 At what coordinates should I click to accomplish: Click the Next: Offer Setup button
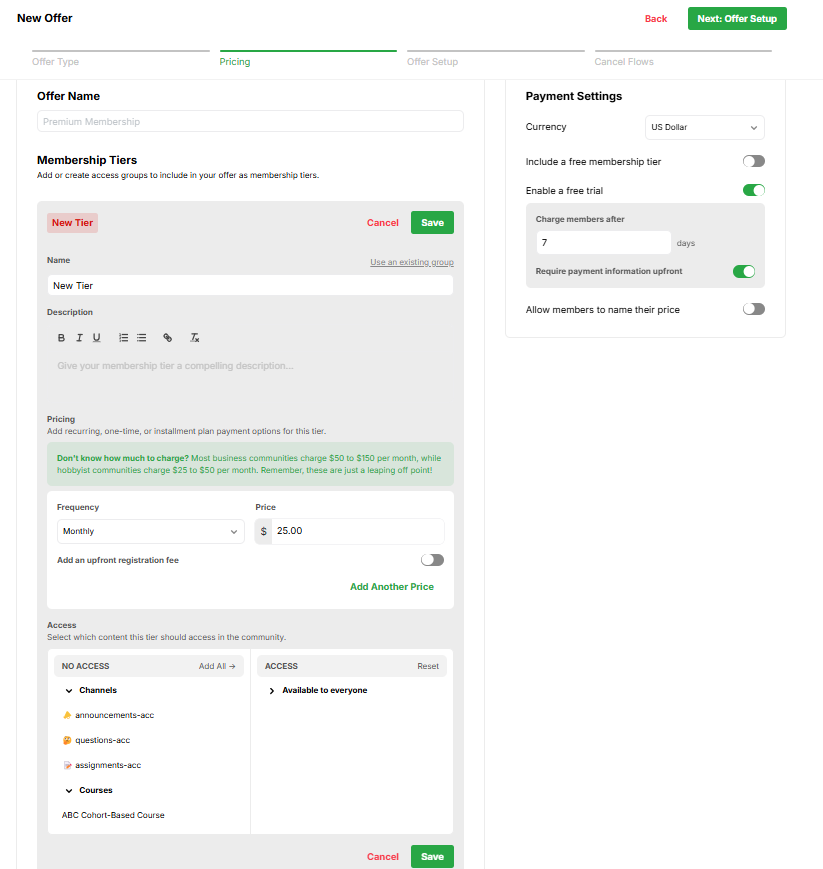click(x=737, y=18)
